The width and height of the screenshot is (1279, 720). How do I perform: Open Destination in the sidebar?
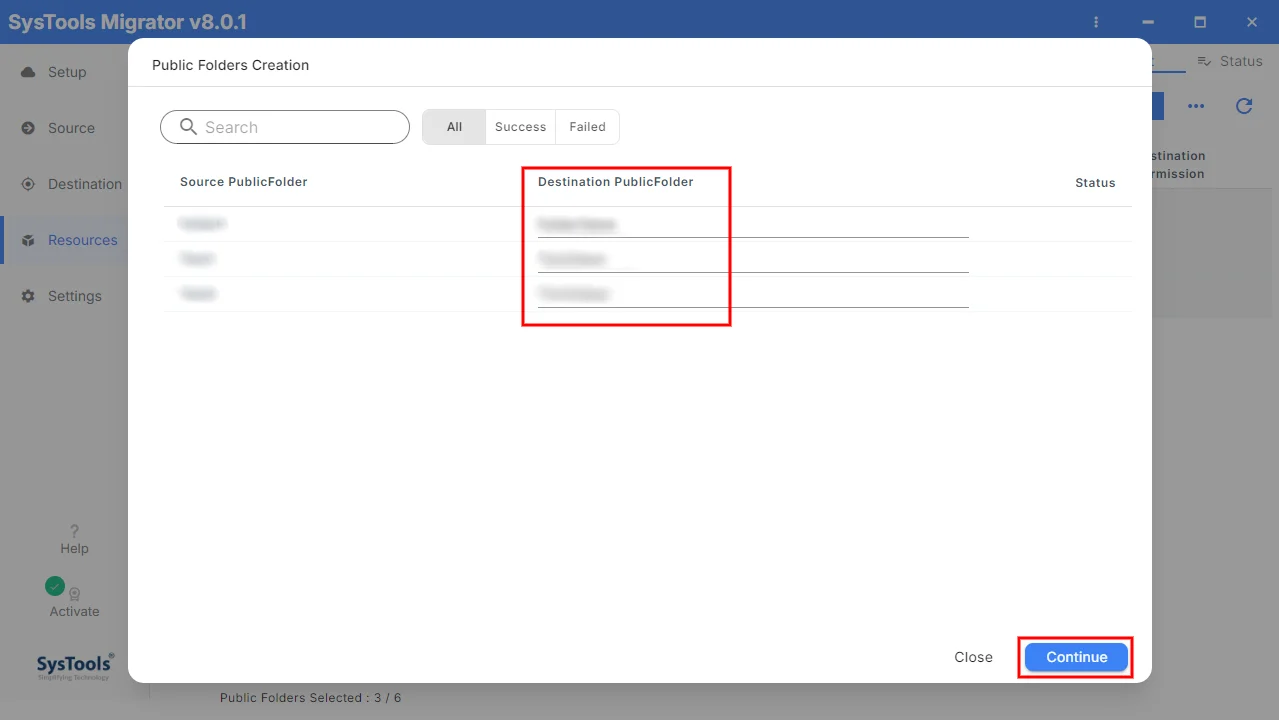coord(64,184)
